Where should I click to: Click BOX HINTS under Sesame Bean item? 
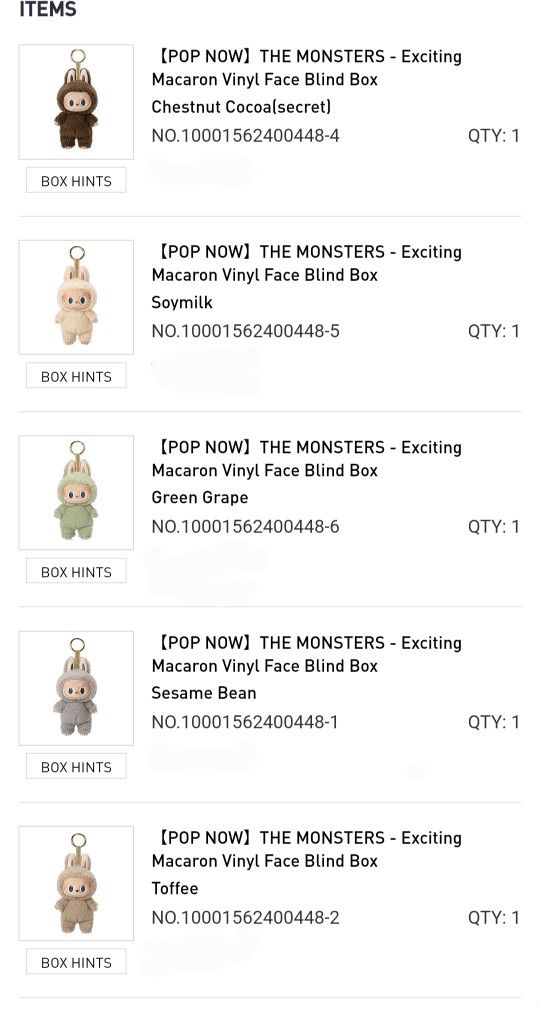76,766
